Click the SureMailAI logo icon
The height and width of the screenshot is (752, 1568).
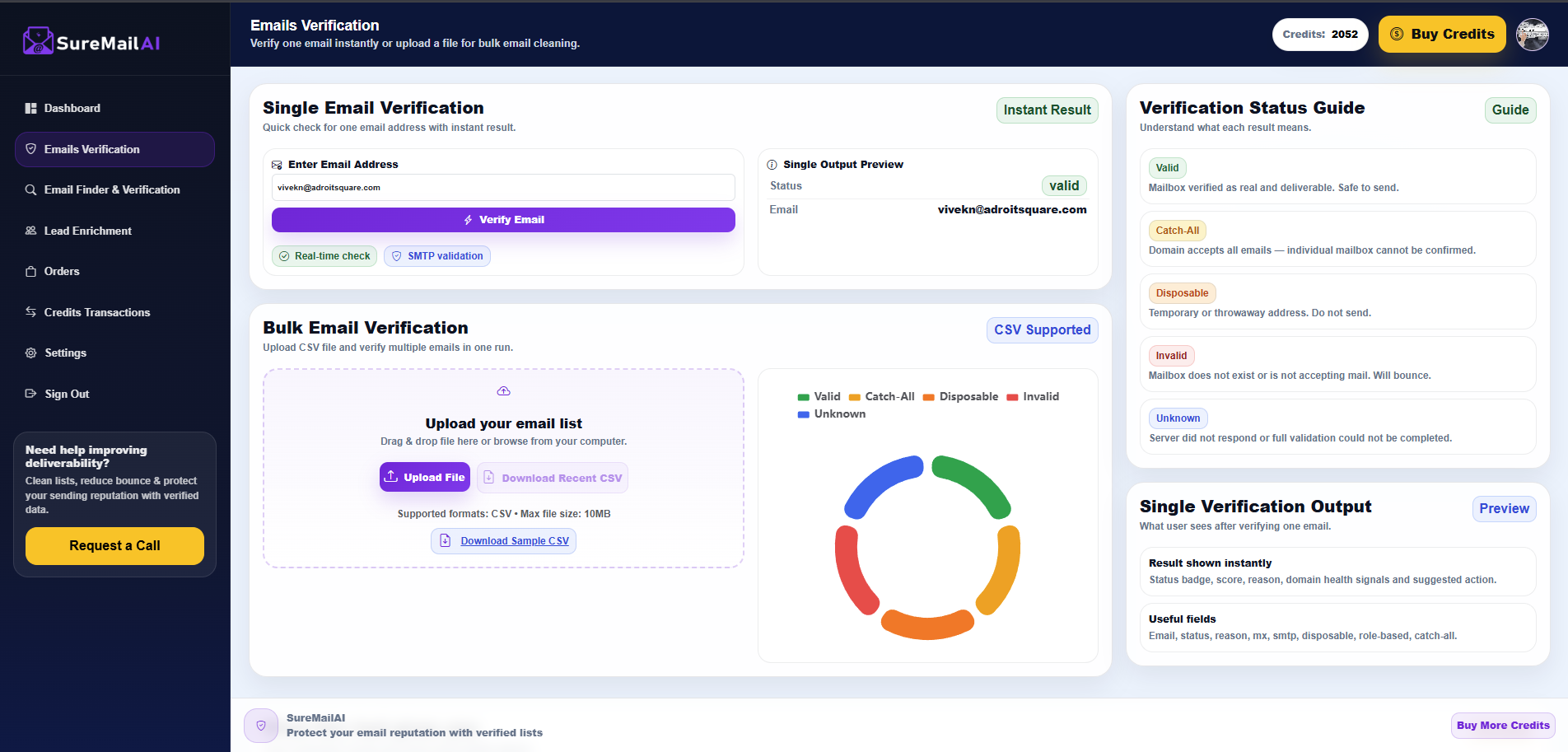click(38, 40)
